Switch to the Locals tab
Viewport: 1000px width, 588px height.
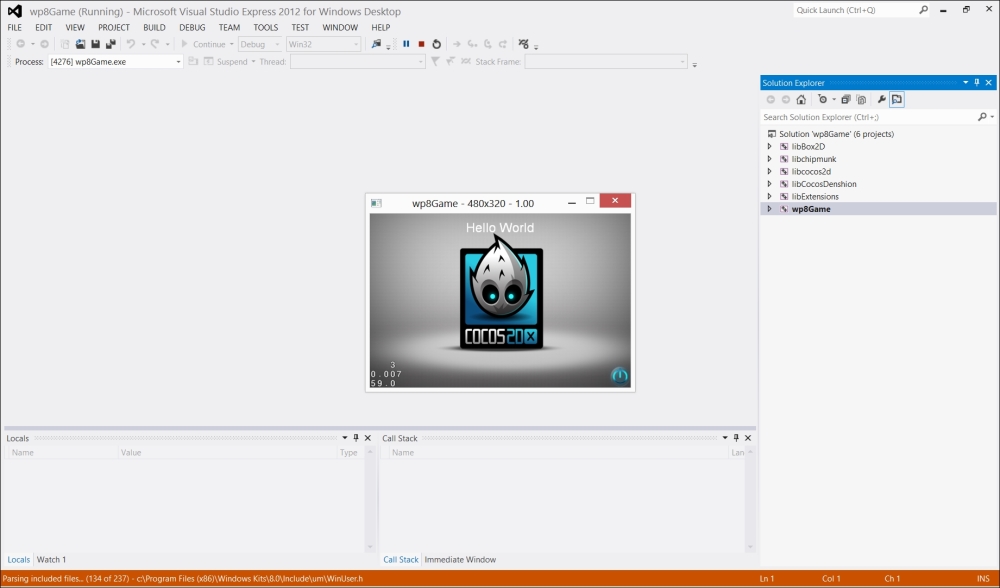pyautogui.click(x=18, y=559)
